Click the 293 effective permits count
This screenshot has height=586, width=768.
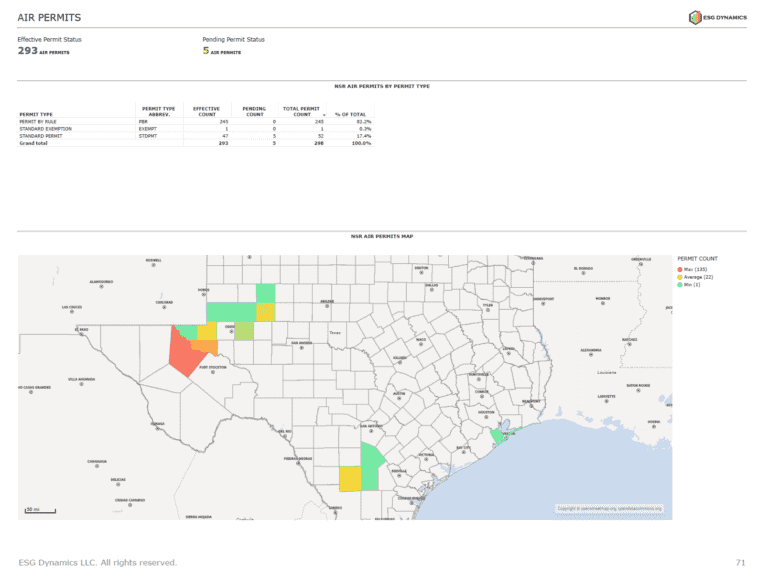tap(27, 51)
